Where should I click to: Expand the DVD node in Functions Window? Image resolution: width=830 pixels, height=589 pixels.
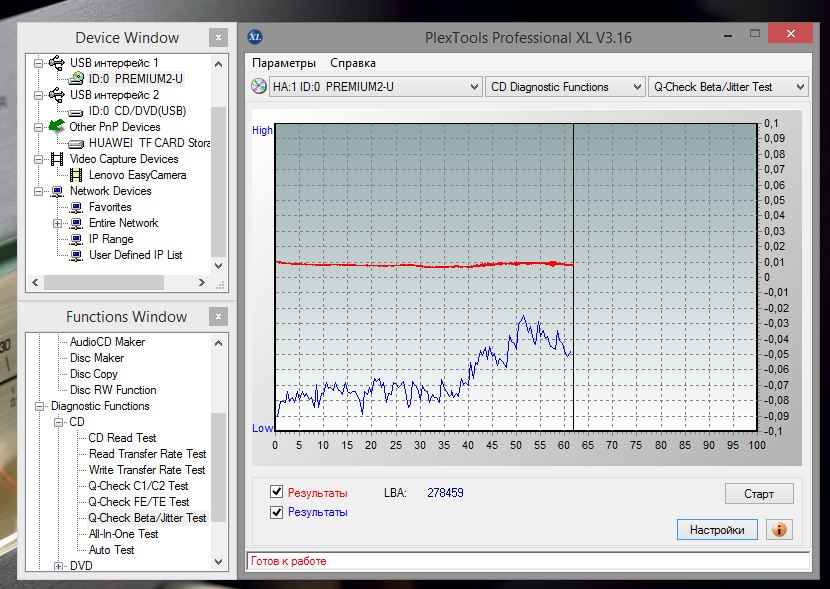coord(58,566)
